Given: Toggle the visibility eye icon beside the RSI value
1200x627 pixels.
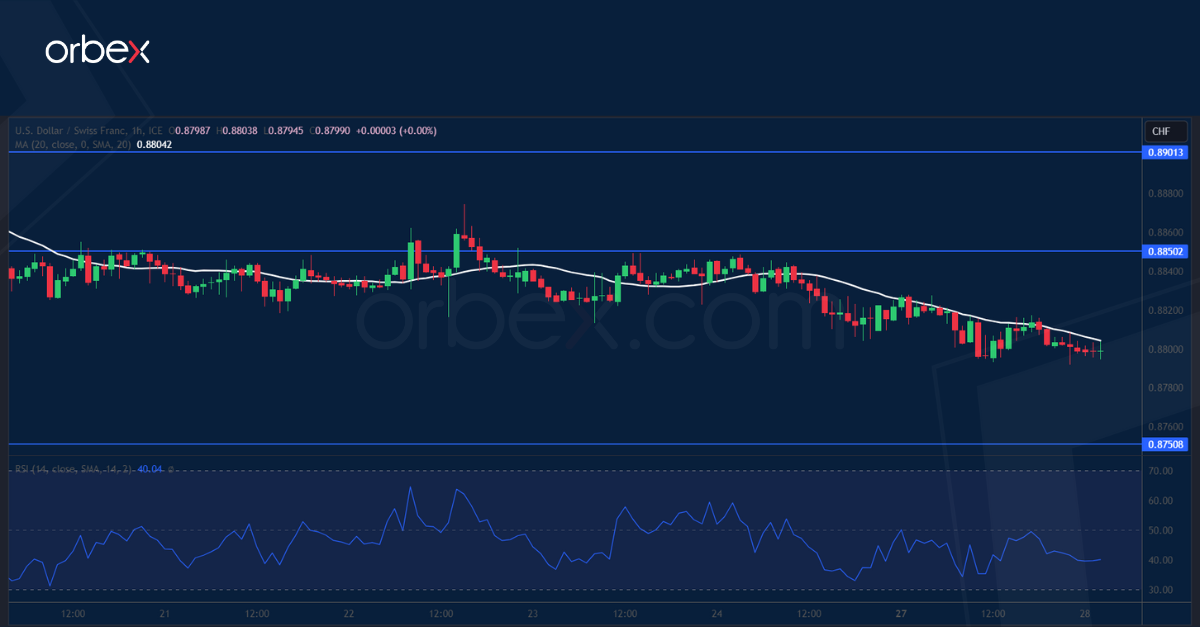Looking at the screenshot, I should point(172,467).
